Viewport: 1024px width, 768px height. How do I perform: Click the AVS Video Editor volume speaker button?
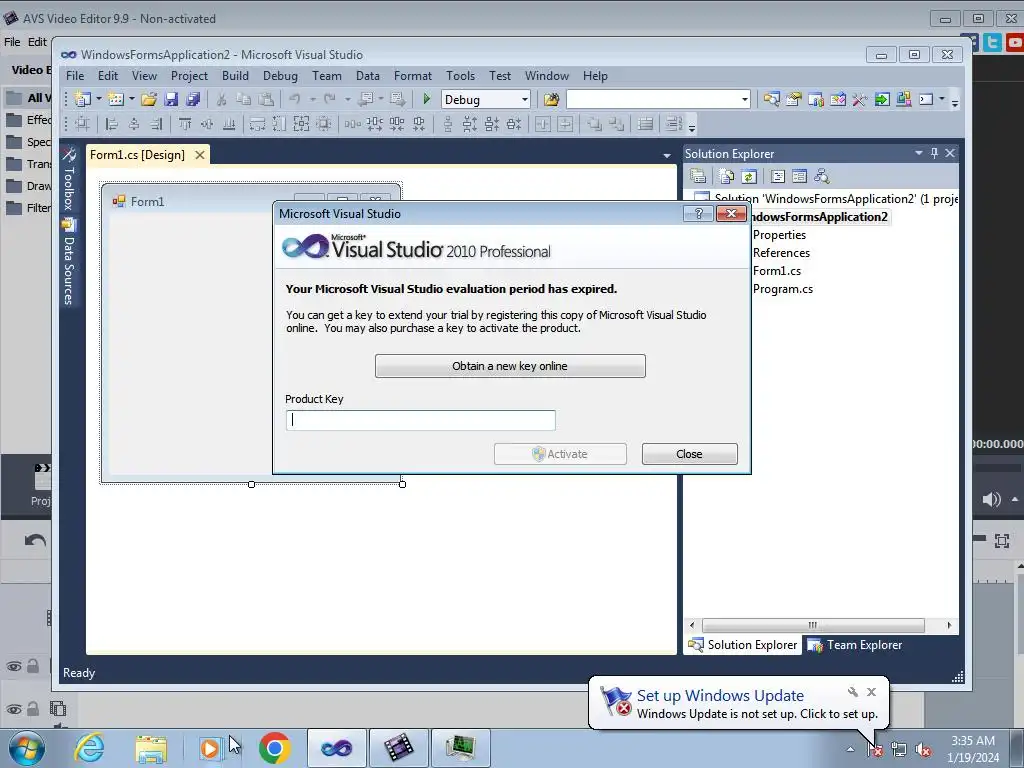[991, 500]
